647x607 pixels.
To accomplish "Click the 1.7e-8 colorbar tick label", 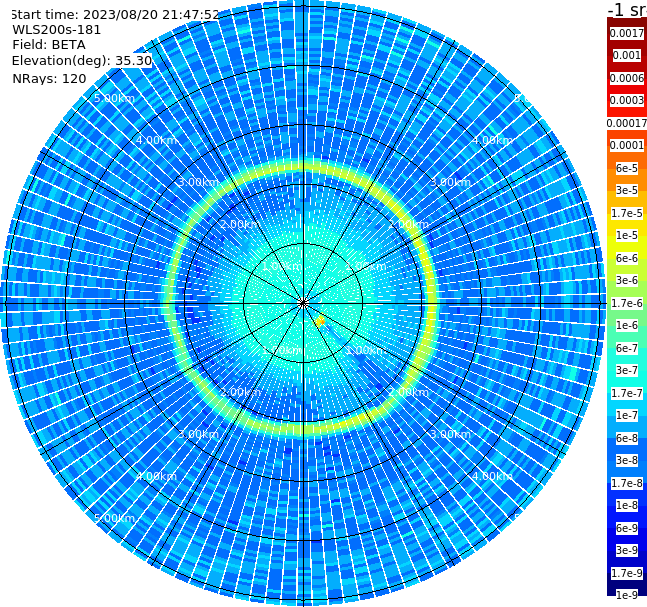I will tap(627, 483).
